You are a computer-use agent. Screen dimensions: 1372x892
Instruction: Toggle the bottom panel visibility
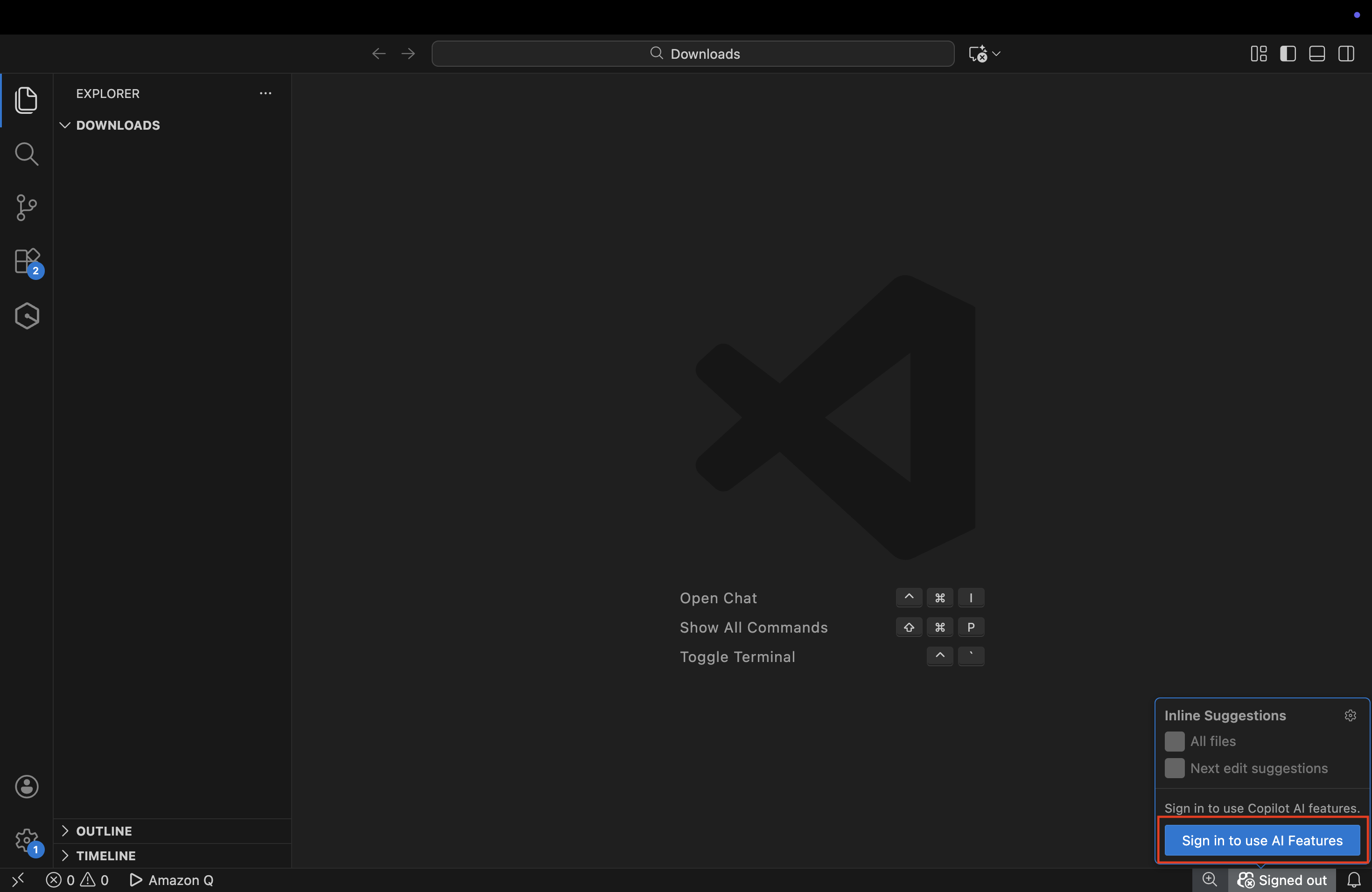pos(1317,54)
